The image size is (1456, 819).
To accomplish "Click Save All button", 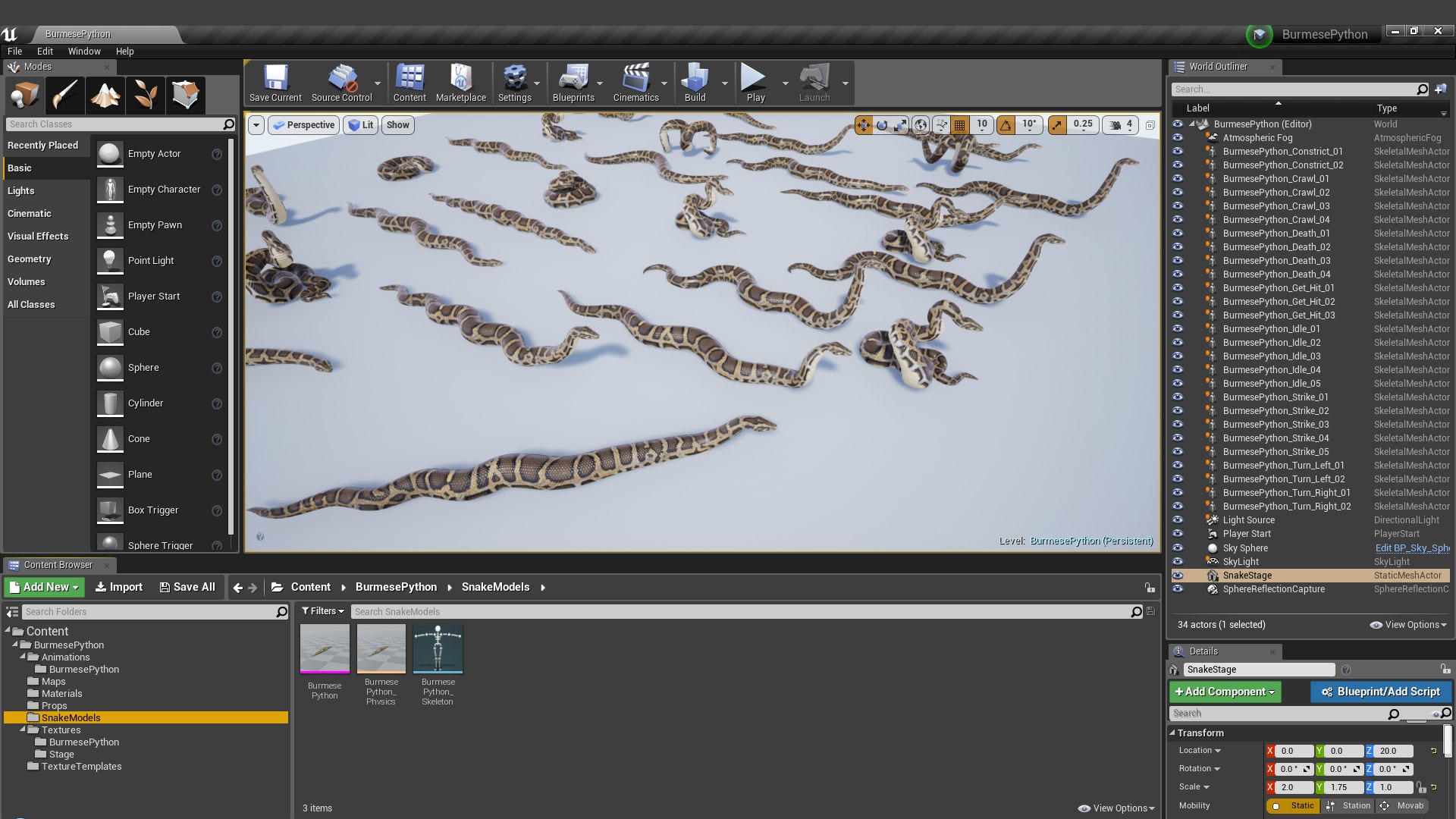I will [187, 587].
